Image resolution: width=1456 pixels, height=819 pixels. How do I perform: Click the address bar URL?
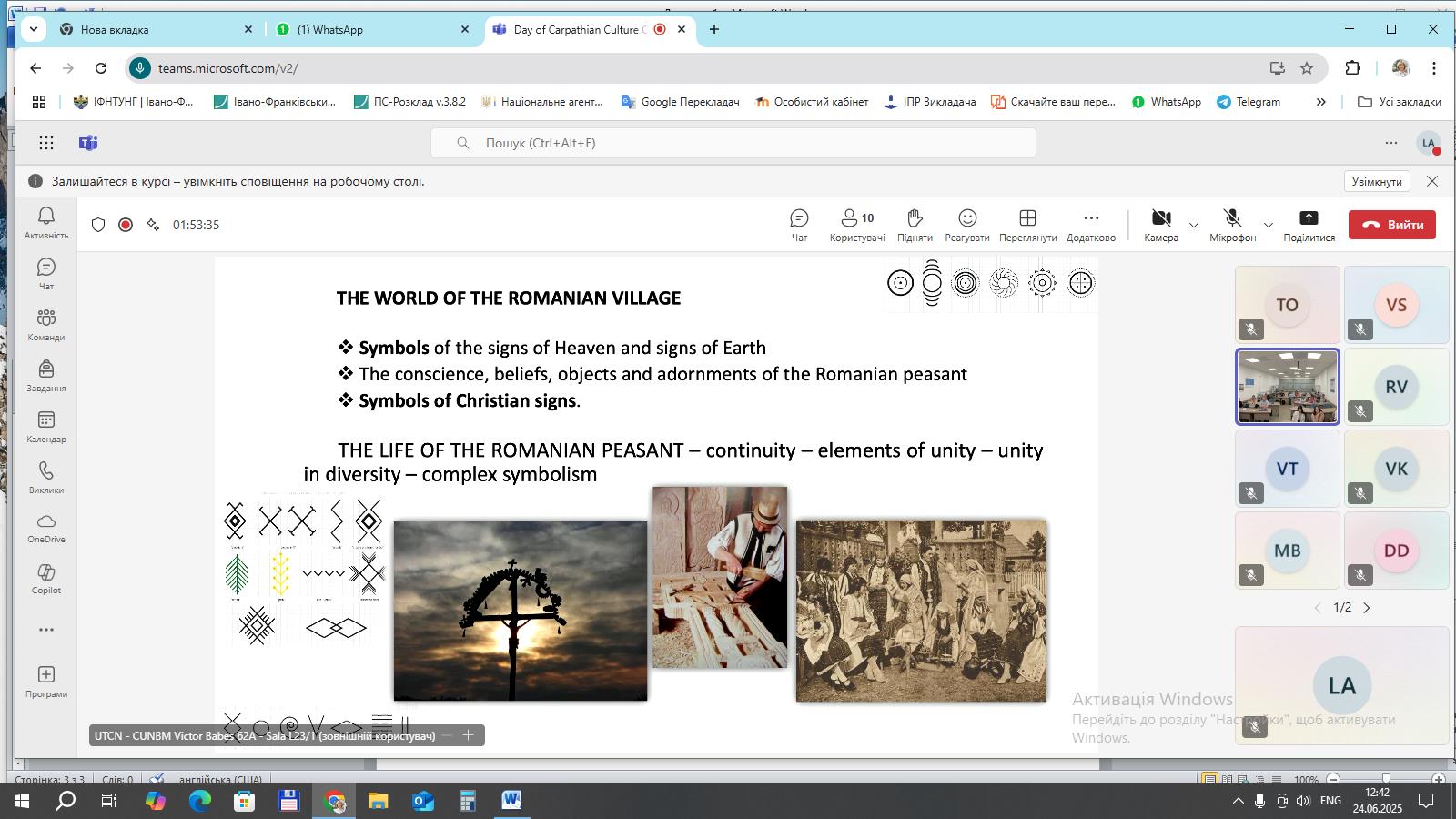point(227,68)
